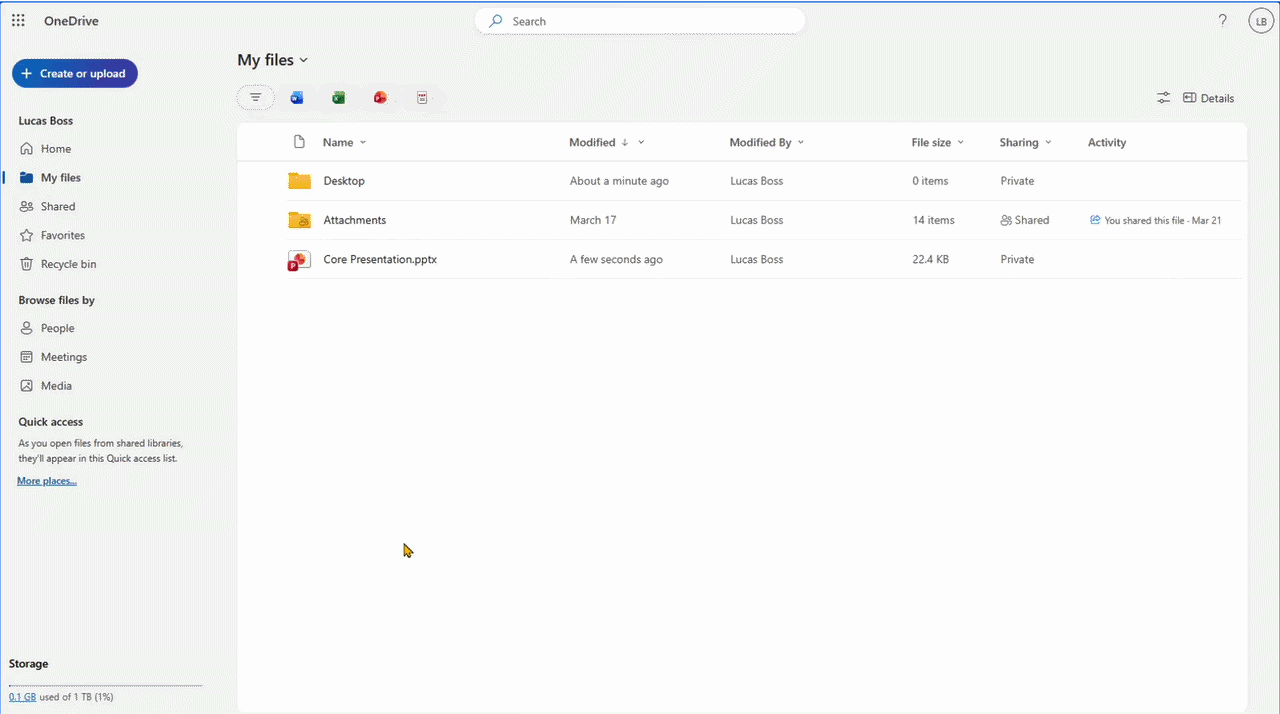
Task: Browse files by Media
Action: [46, 386]
